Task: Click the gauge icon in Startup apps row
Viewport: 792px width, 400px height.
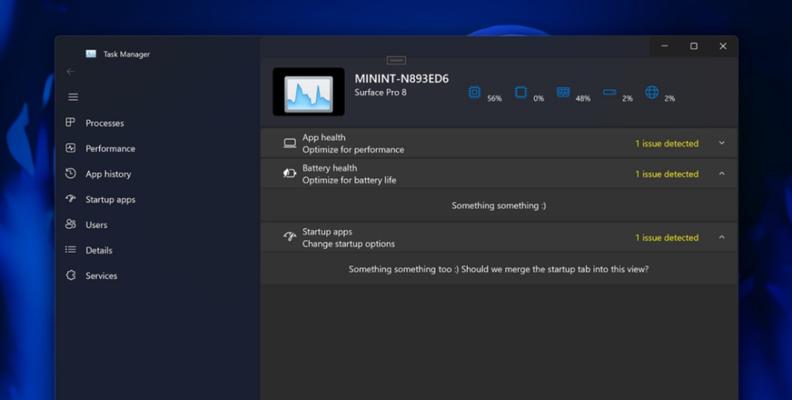Action: click(x=290, y=237)
